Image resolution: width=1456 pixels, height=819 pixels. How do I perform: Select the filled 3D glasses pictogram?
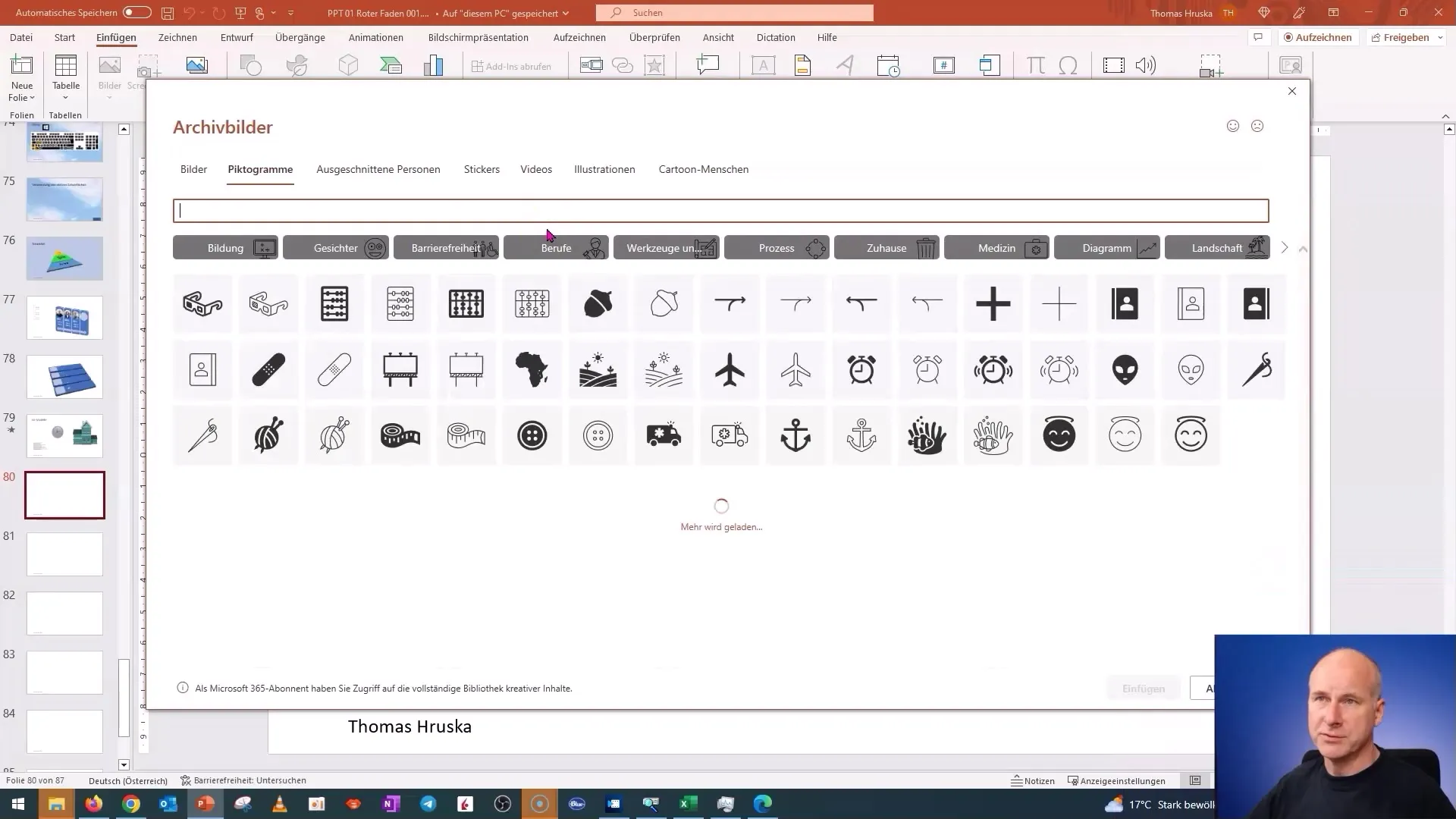pyautogui.click(x=202, y=303)
